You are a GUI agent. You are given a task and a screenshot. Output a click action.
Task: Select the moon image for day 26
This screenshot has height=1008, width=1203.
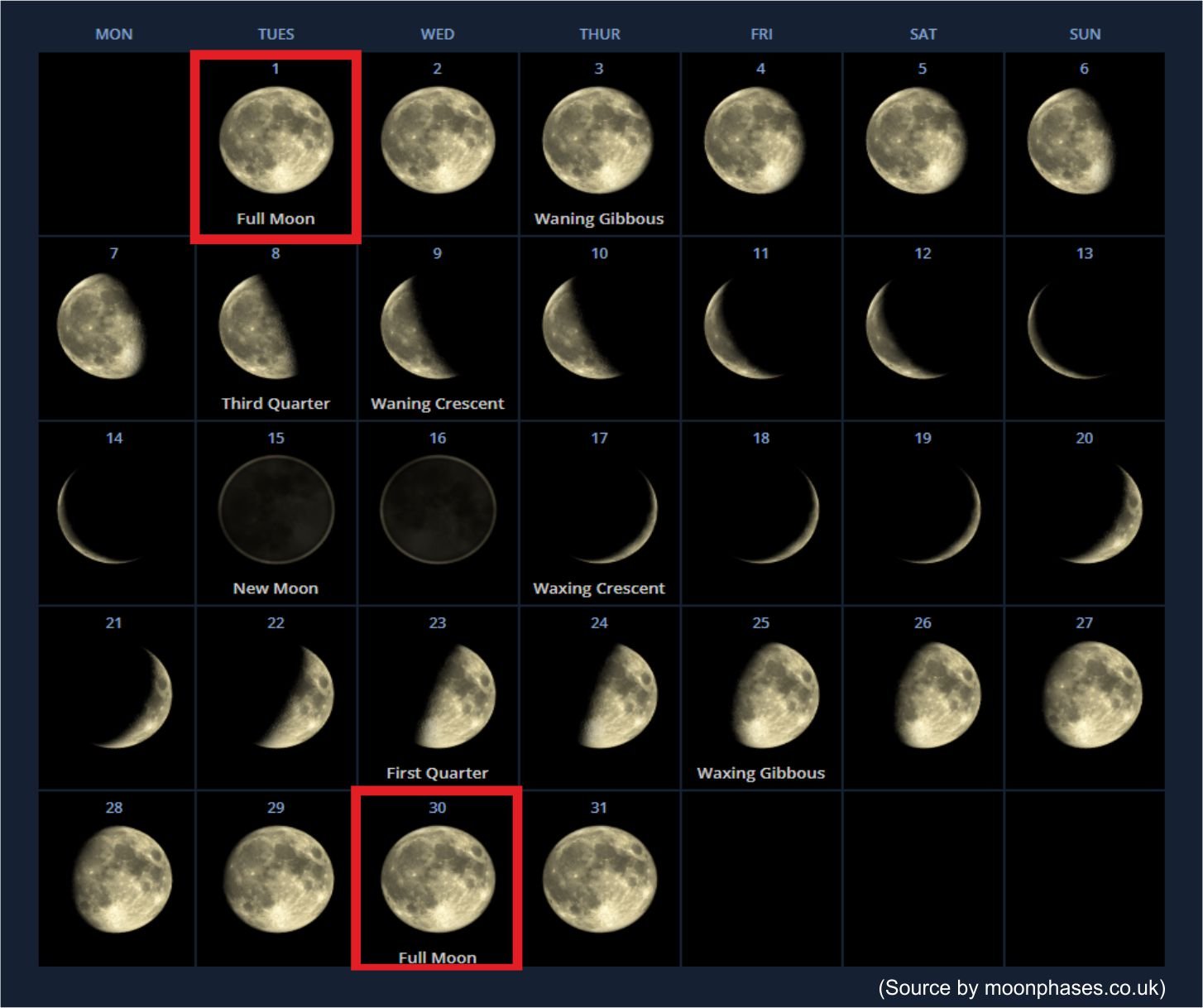pyautogui.click(x=937, y=696)
